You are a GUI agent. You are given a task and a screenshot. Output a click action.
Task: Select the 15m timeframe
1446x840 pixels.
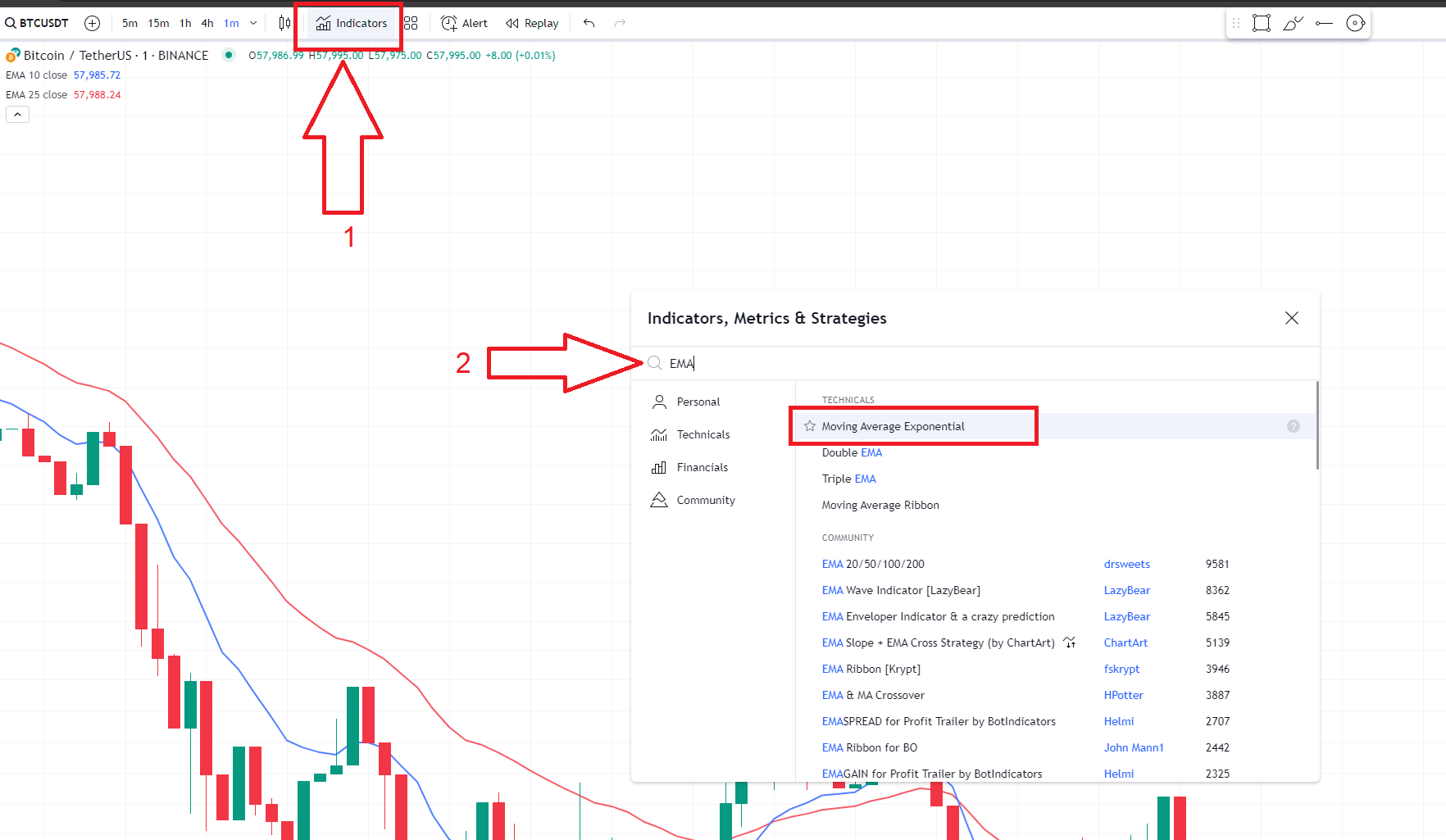(158, 23)
